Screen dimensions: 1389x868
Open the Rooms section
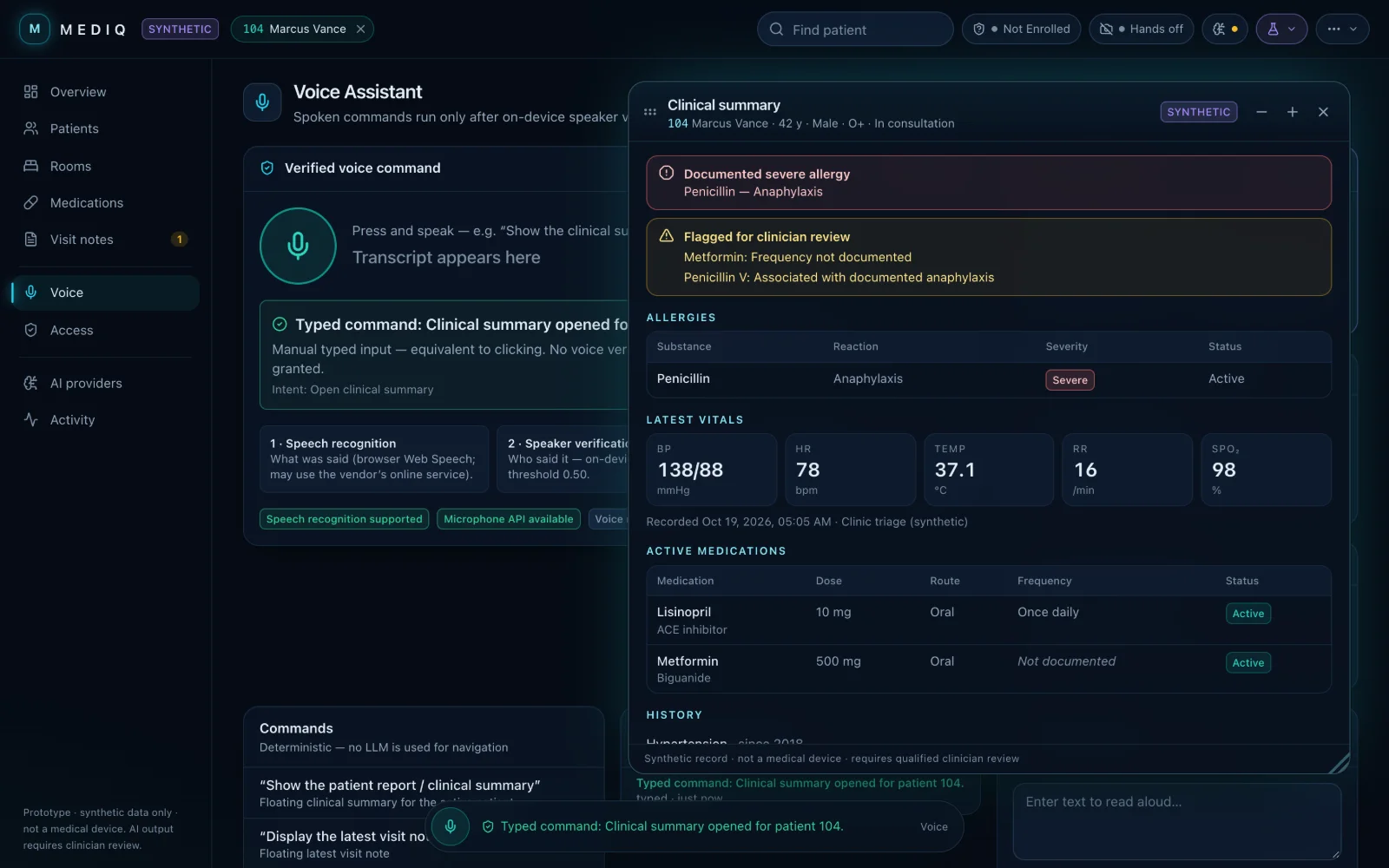tap(105, 166)
